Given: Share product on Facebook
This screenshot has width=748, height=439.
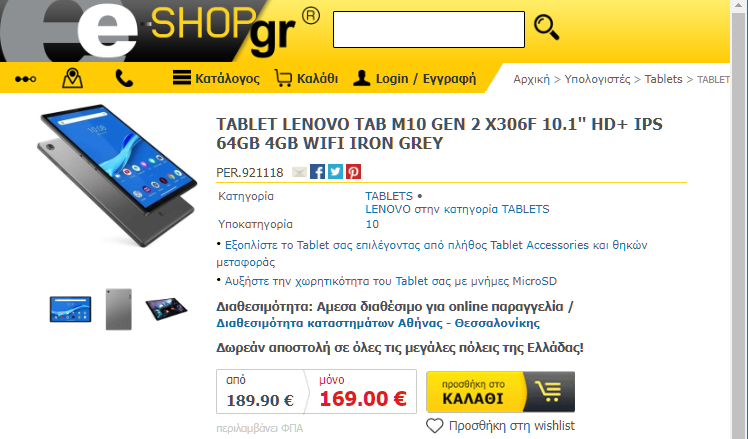Looking at the screenshot, I should [317, 171].
